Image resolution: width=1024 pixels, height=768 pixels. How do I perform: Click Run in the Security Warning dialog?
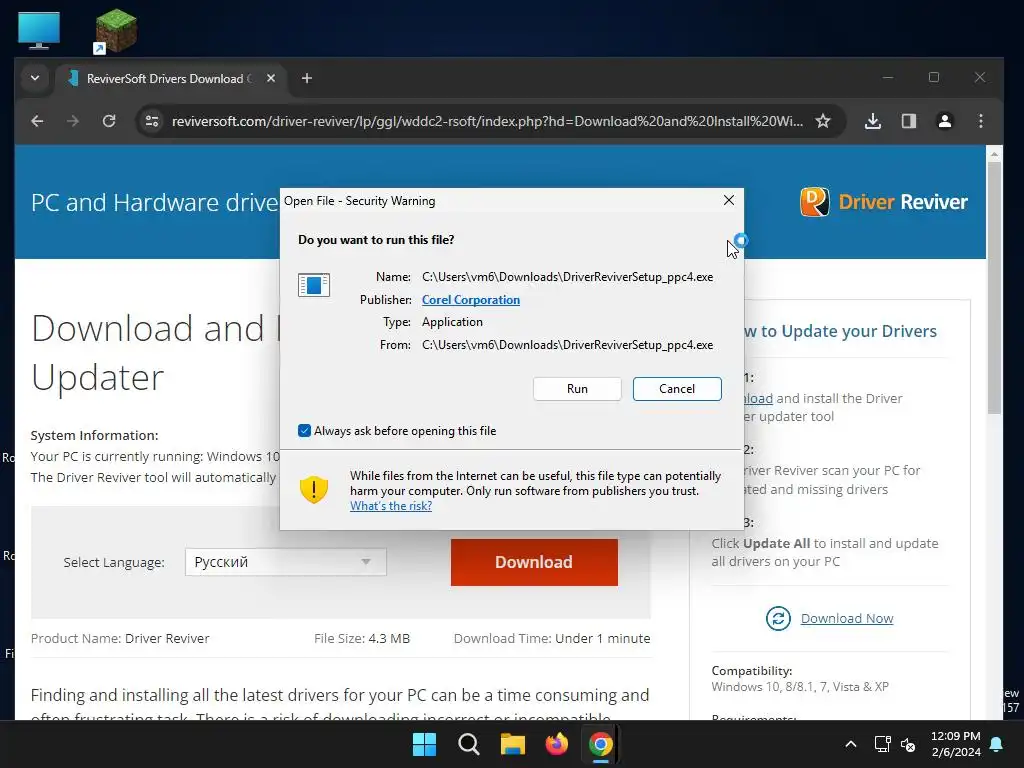pyautogui.click(x=577, y=389)
